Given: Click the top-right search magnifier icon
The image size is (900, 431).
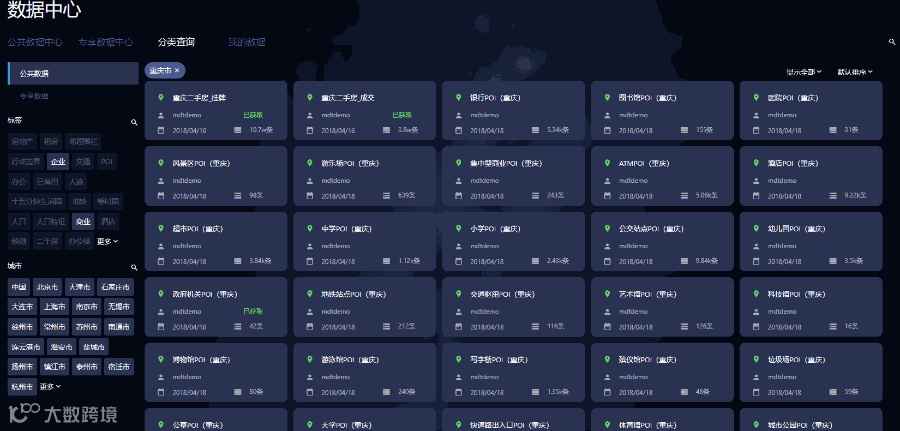Looking at the screenshot, I should tap(892, 42).
